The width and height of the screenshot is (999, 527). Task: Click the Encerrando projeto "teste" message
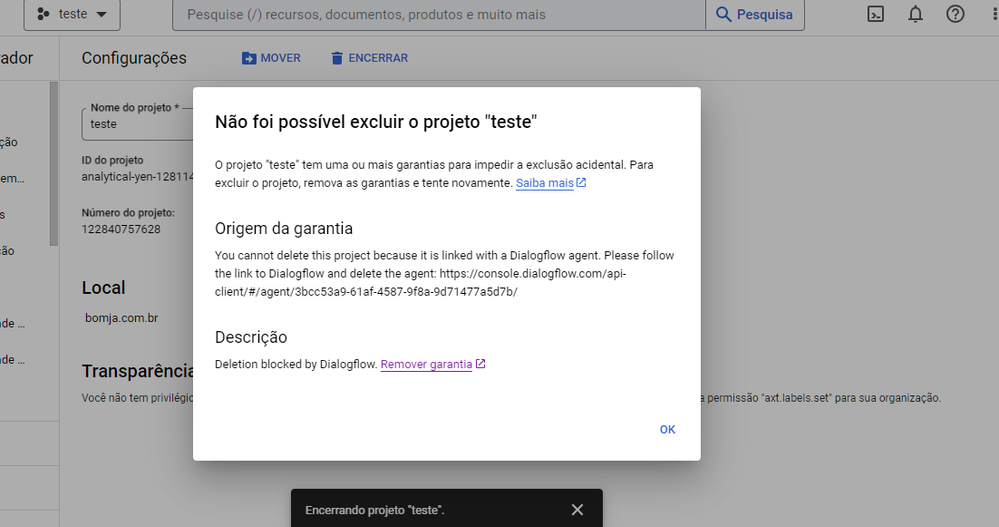click(375, 510)
